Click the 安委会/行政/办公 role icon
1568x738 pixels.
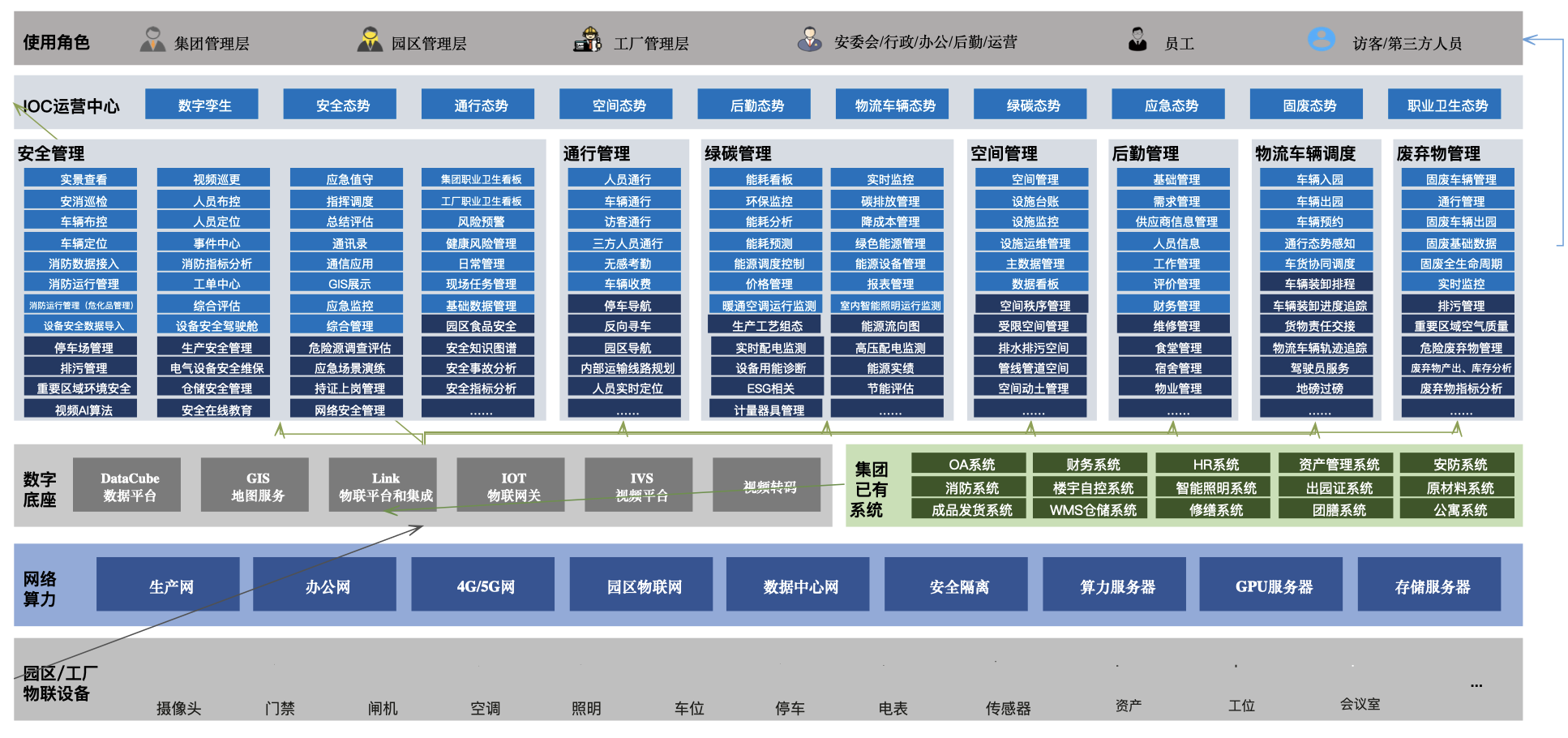809,39
